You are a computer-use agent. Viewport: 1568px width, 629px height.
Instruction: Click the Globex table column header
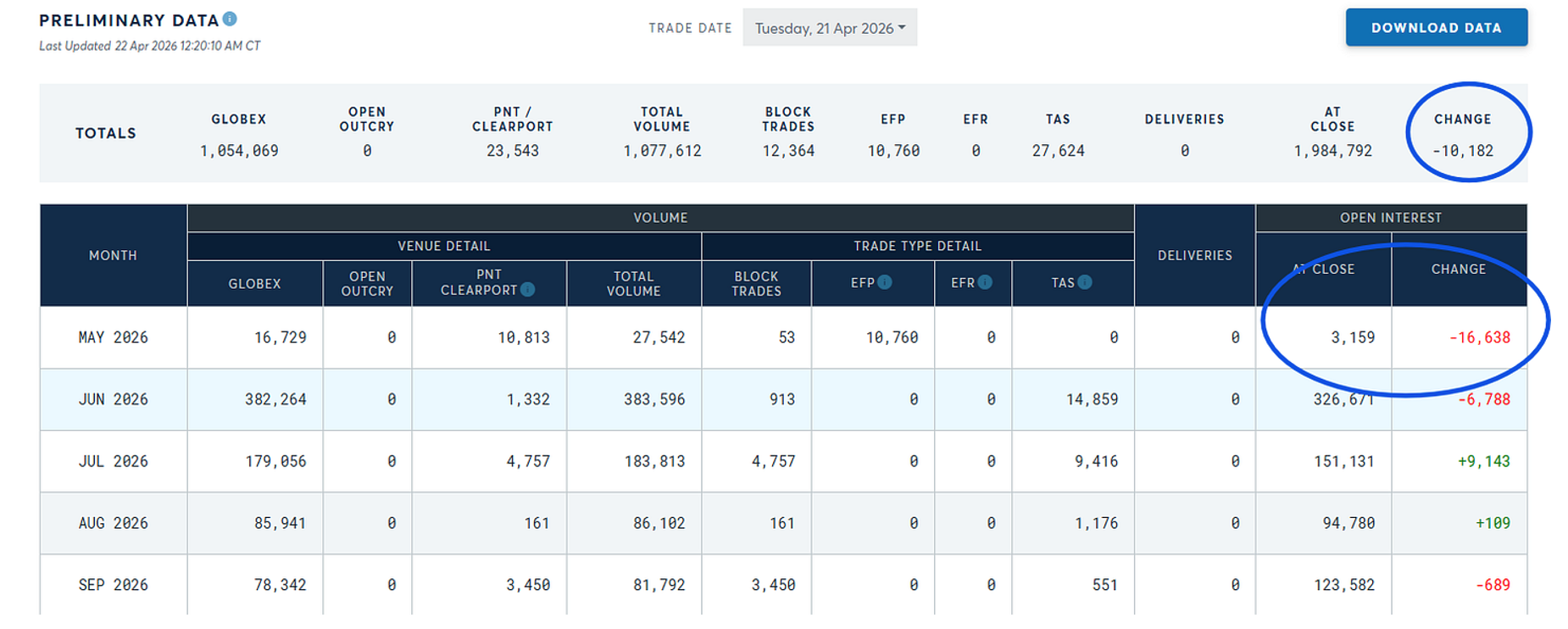click(254, 284)
